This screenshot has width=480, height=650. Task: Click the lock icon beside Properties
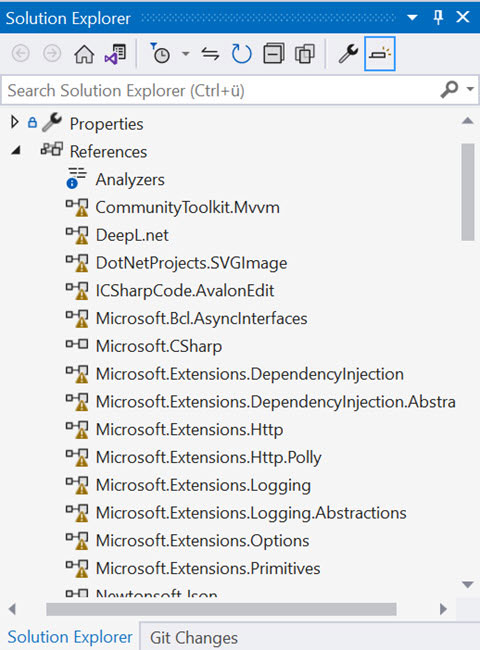(32, 123)
